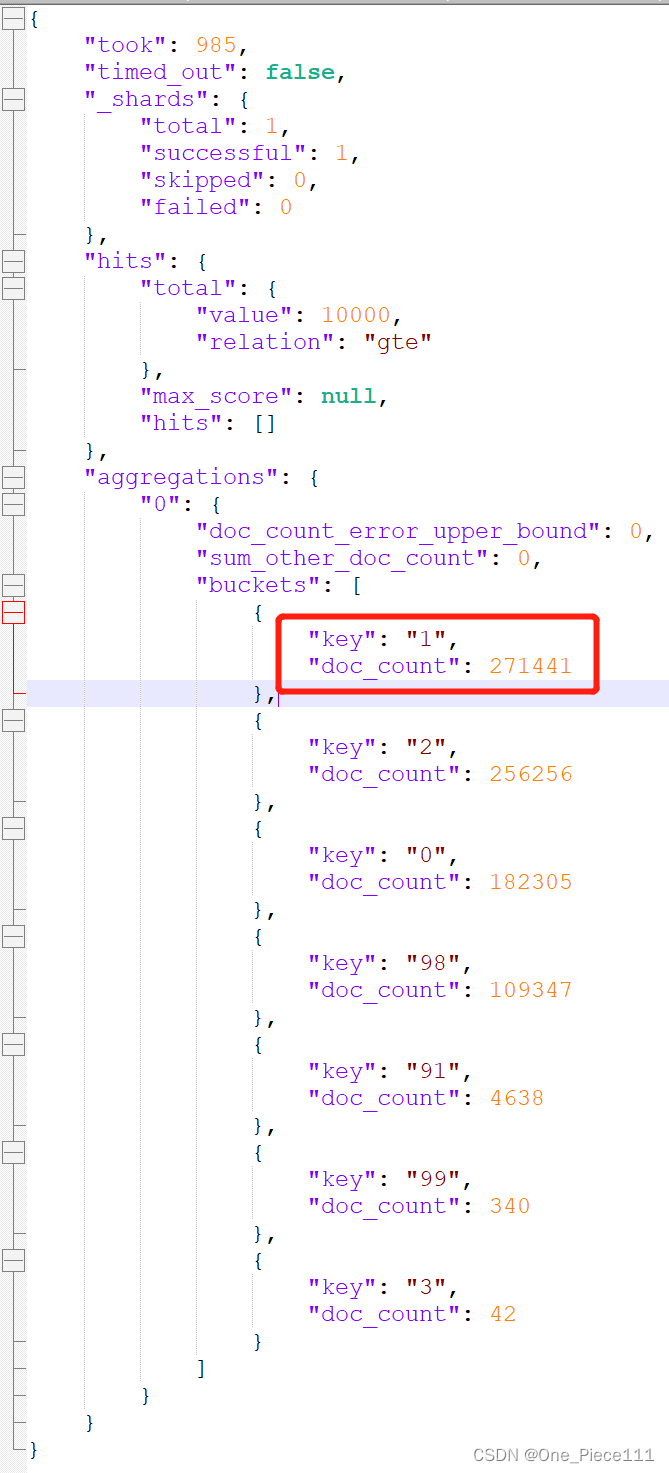669x1473 pixels.
Task: Collapse the fold marker of key "99" bucket
Action: [13, 1152]
